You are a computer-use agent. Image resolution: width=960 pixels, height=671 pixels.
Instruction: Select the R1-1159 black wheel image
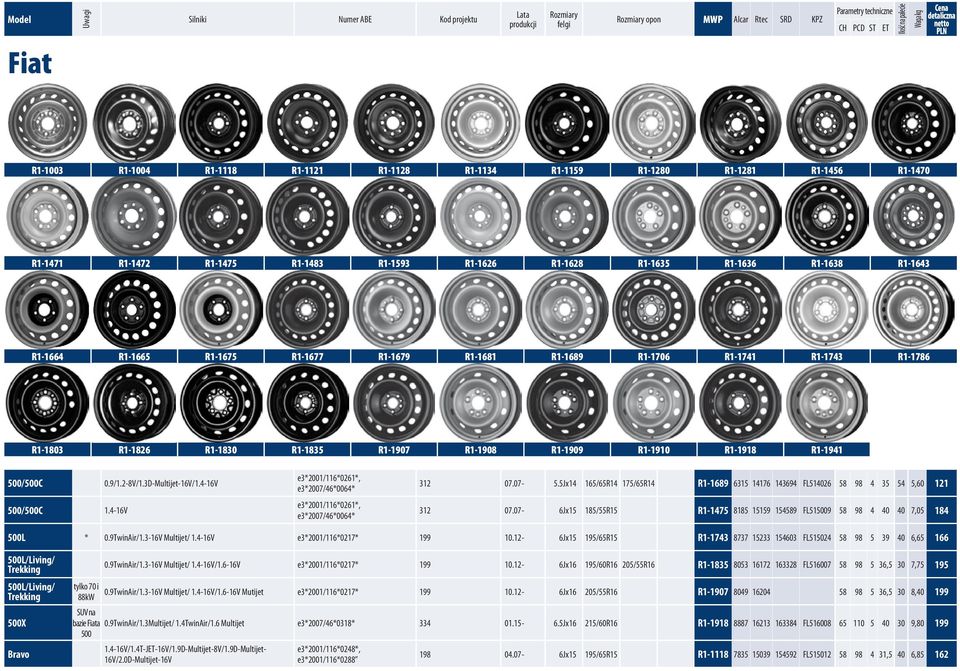click(567, 123)
